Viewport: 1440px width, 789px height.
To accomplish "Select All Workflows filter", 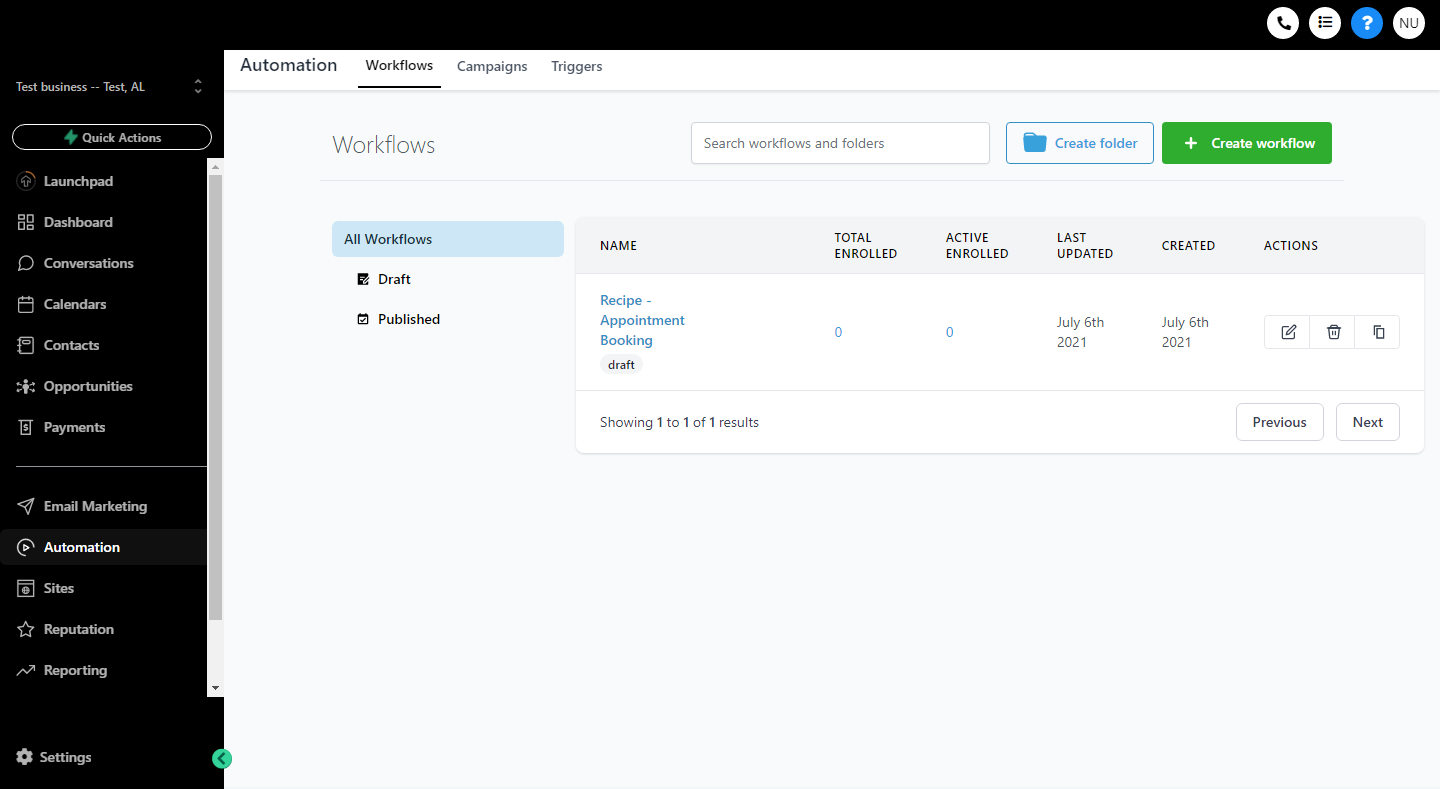I will click(x=448, y=239).
